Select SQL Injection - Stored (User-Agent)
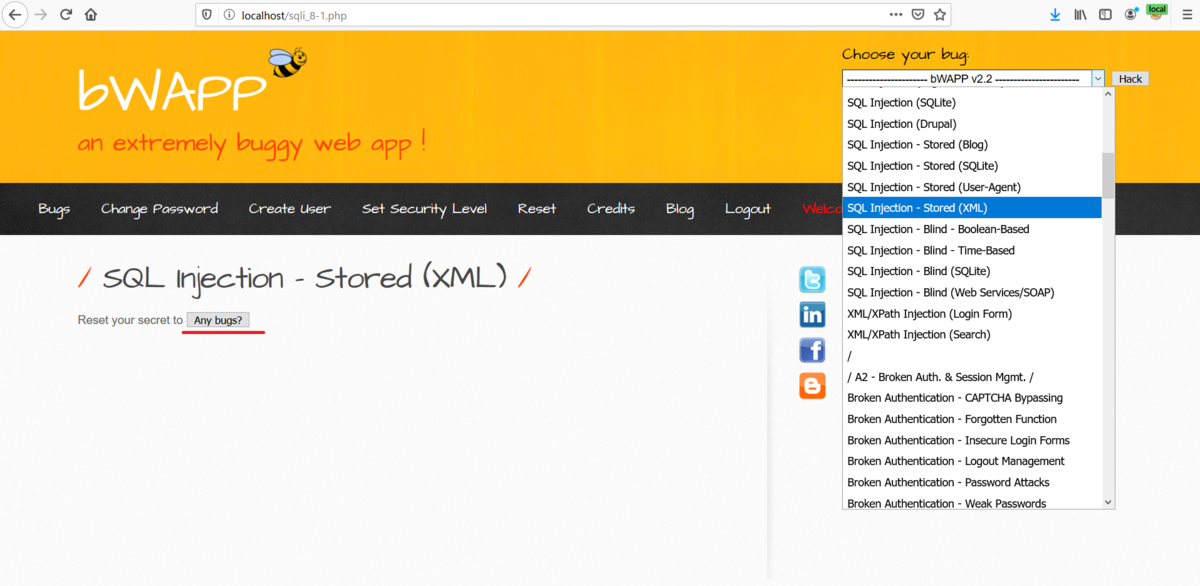 [972, 187]
